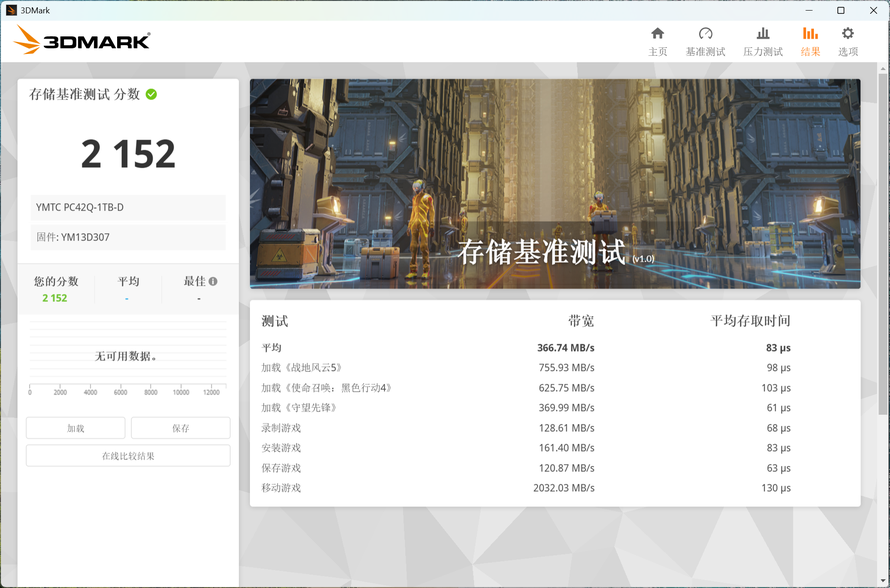
Task: Click the 平均存取时间 column header
Action: point(750,321)
